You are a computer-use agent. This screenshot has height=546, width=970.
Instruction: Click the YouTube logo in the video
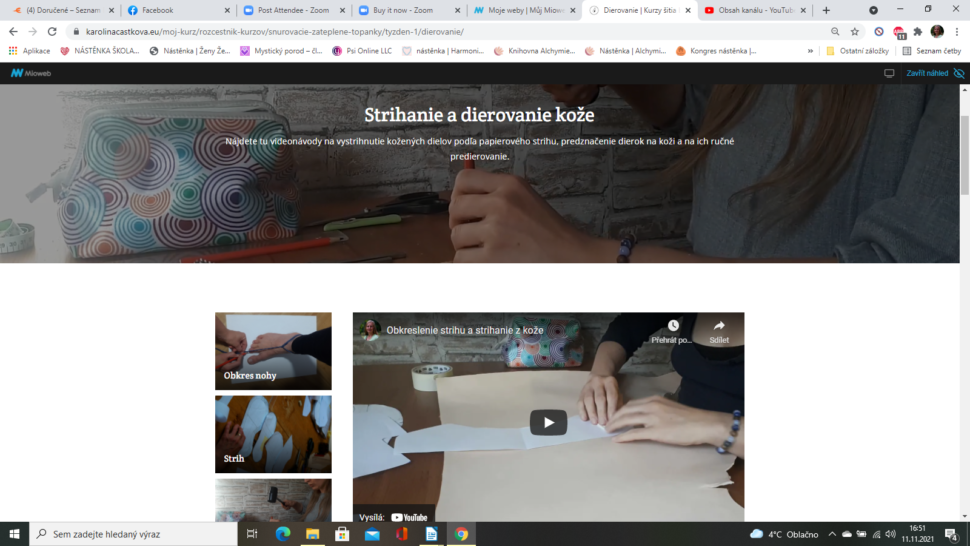coord(410,518)
